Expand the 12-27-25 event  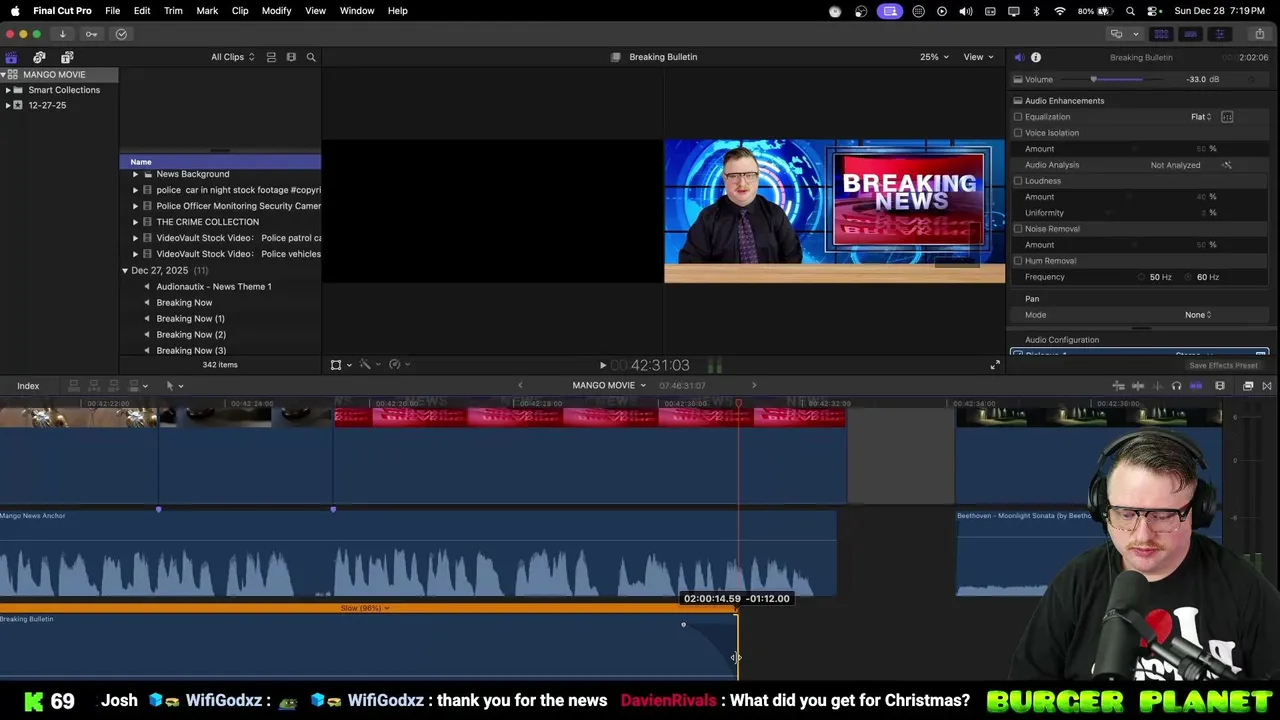coord(8,105)
